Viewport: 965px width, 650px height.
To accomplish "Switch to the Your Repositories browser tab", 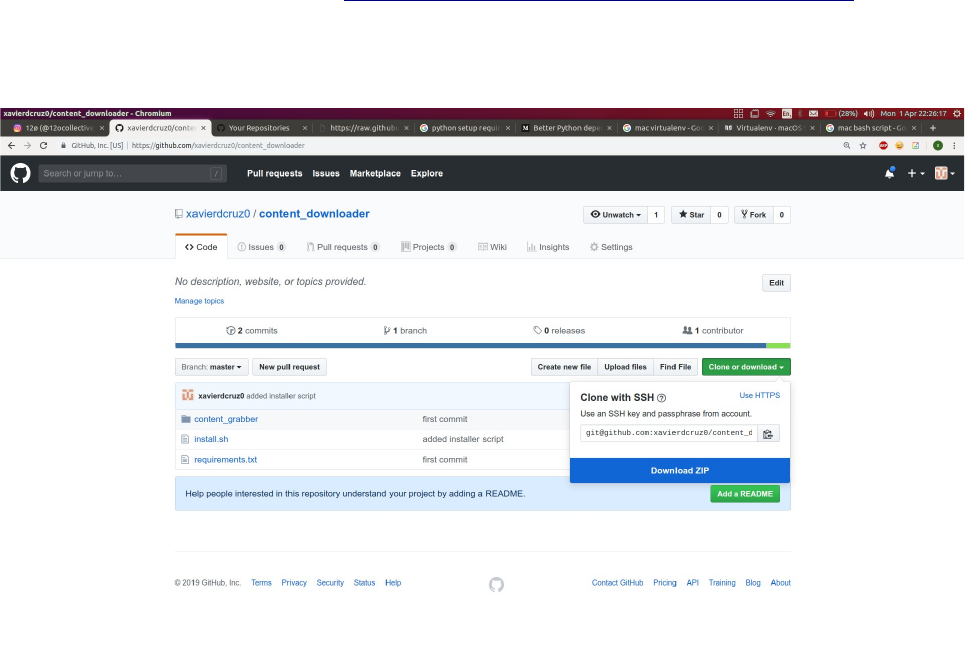I will point(263,128).
